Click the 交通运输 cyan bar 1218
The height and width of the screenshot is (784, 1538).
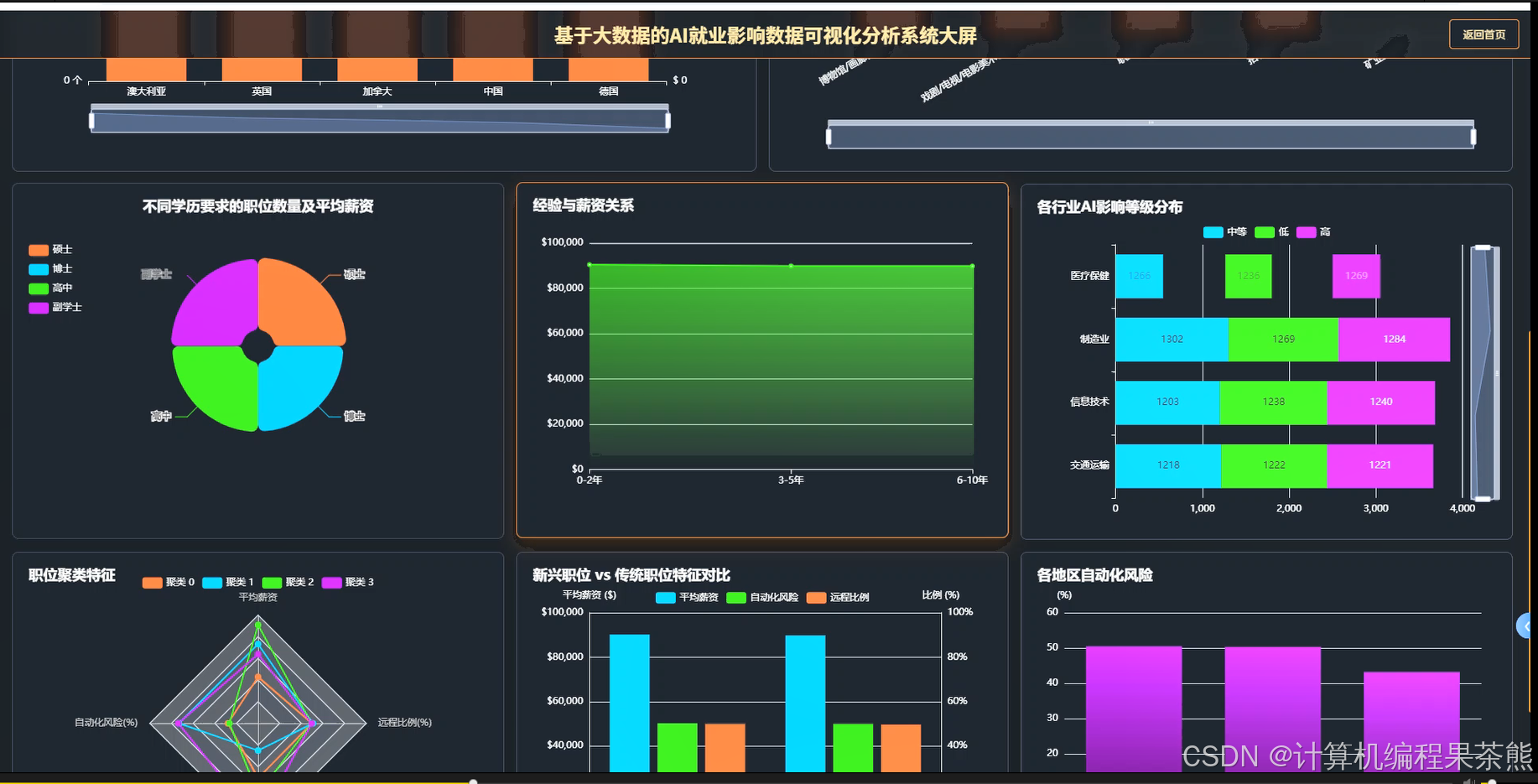pyautogui.click(x=1168, y=465)
